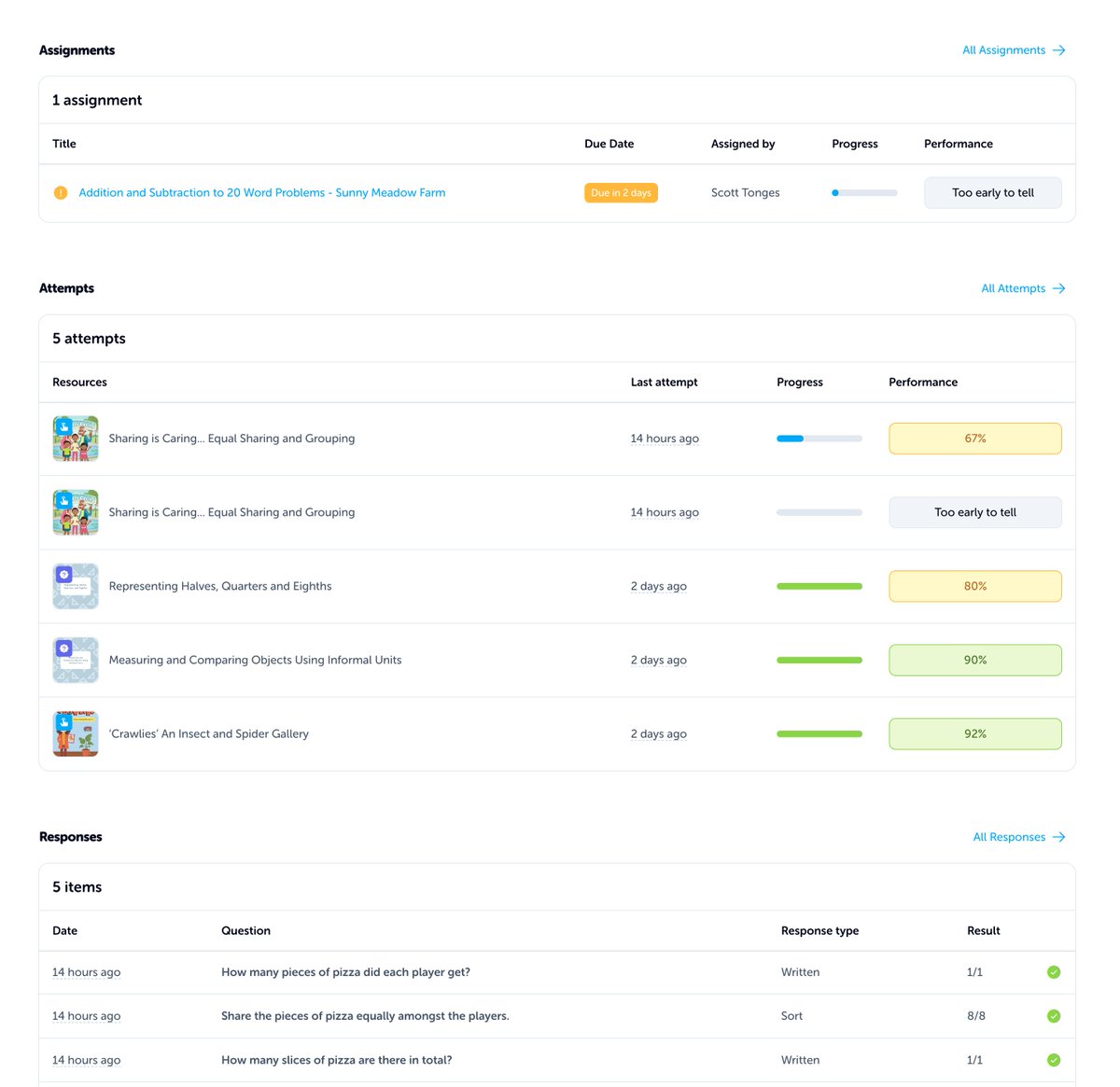Click 'Too early to tell' in the attempts table

coord(975,512)
